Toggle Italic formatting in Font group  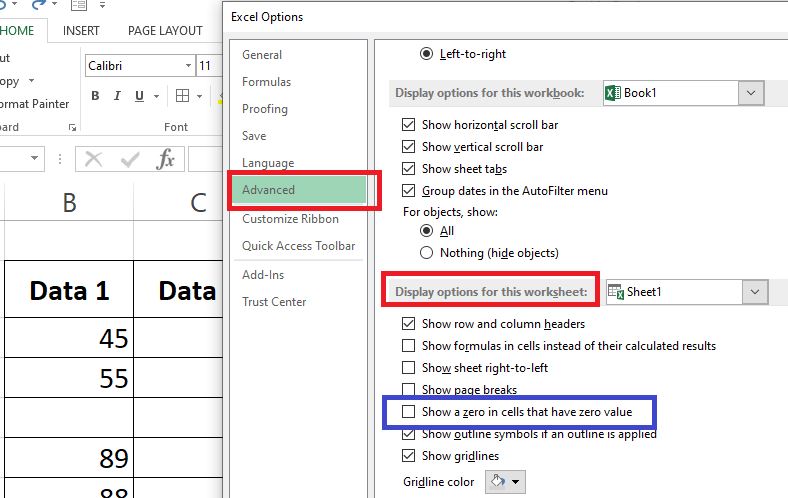[117, 95]
